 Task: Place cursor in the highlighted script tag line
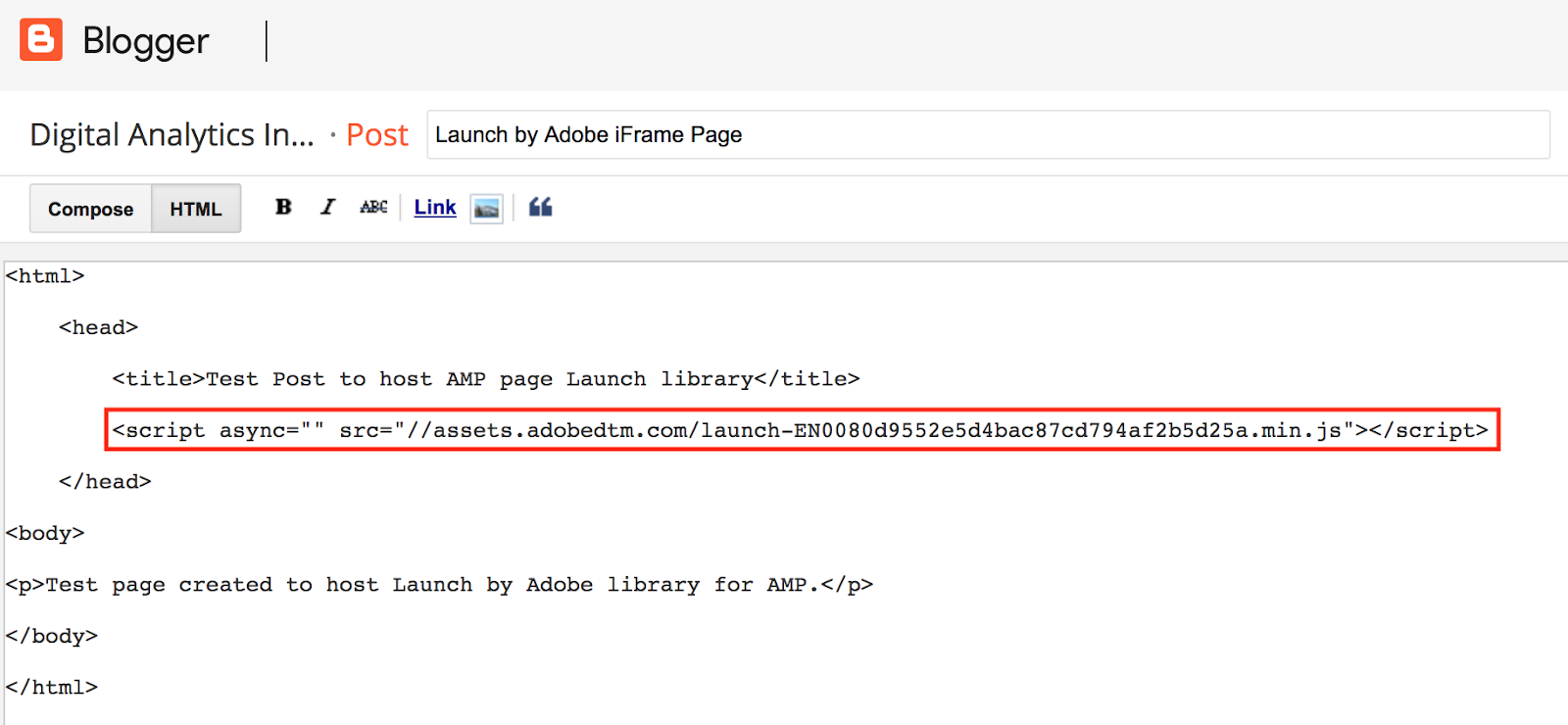point(800,430)
